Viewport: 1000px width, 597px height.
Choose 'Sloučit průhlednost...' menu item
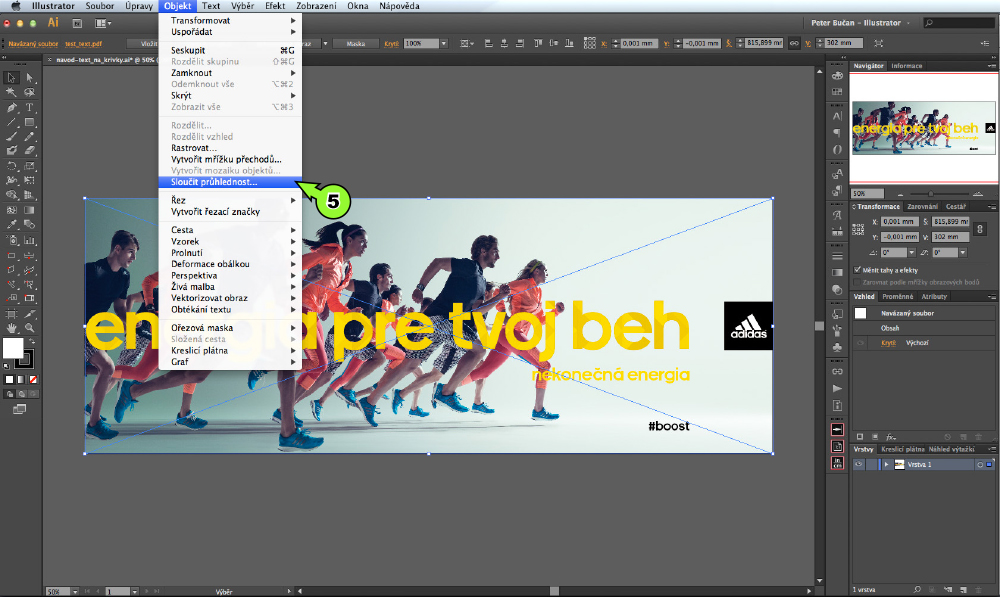coord(230,182)
